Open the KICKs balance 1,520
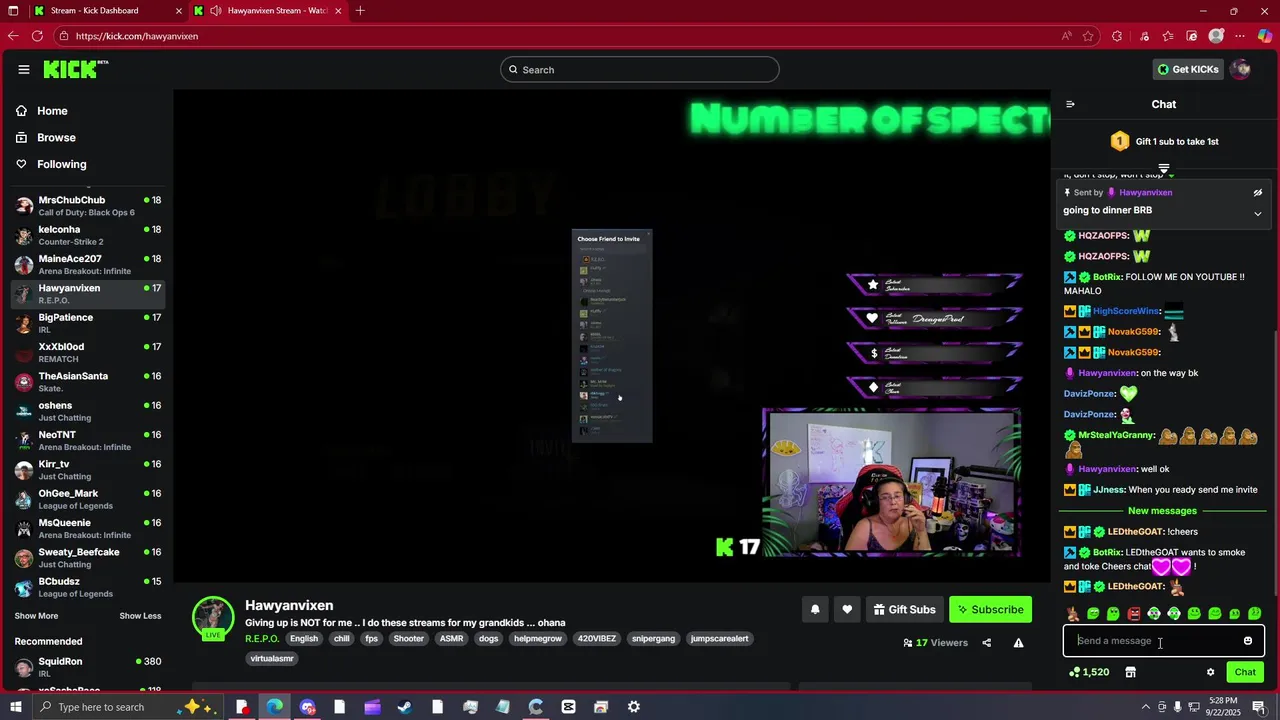1280x720 pixels. pyautogui.click(x=1088, y=672)
